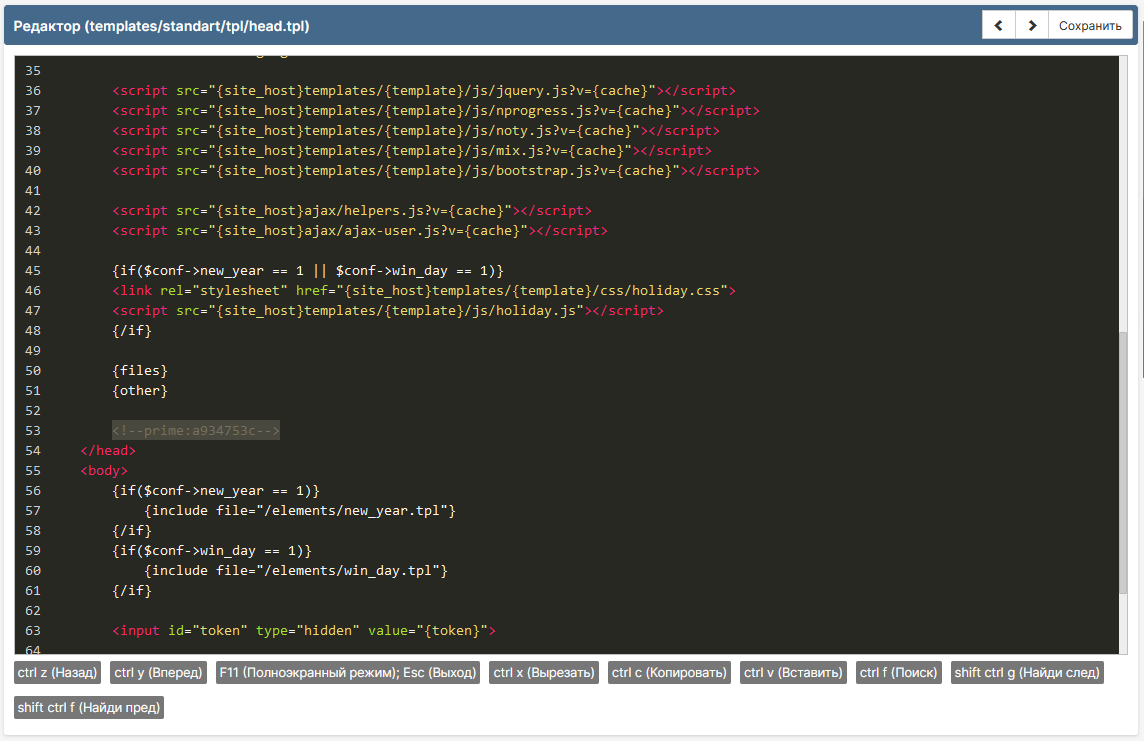Image resolution: width=1144 pixels, height=741 pixels.
Task: Place cursor on nprogress.js script line
Action: tap(436, 110)
